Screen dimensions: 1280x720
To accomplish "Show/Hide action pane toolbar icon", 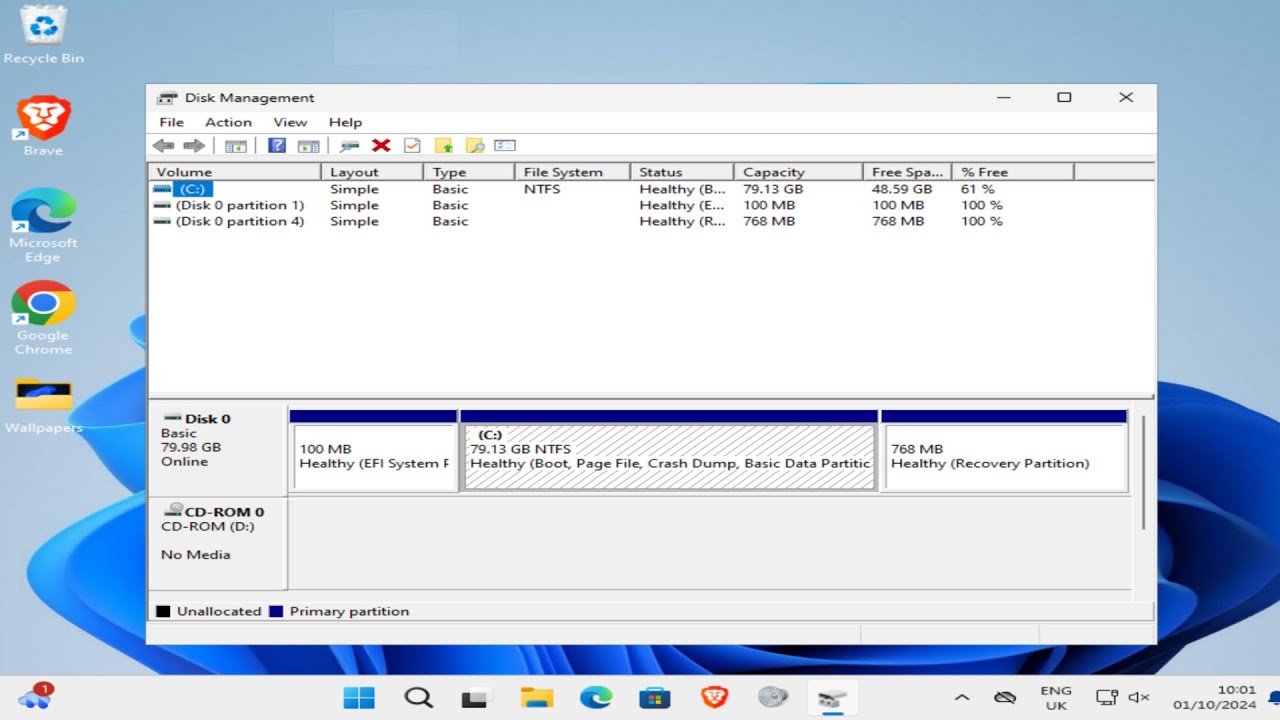I will pos(308,146).
